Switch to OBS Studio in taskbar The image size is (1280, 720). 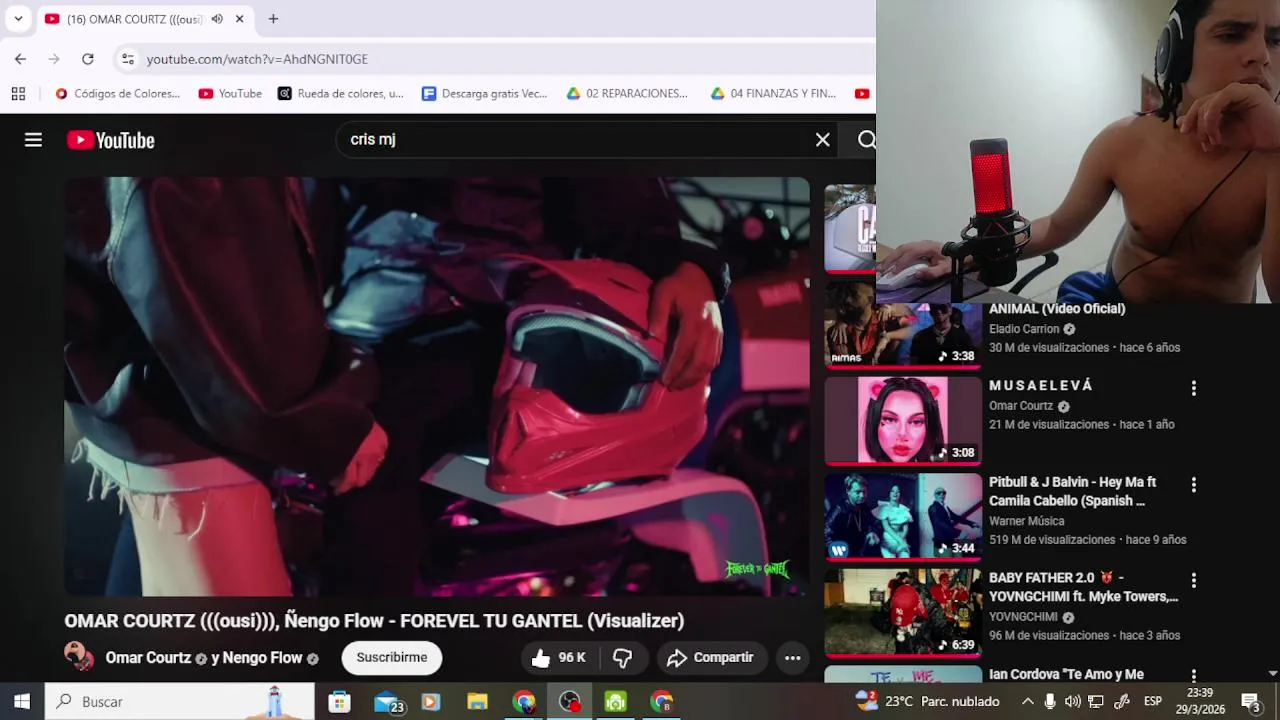[569, 701]
